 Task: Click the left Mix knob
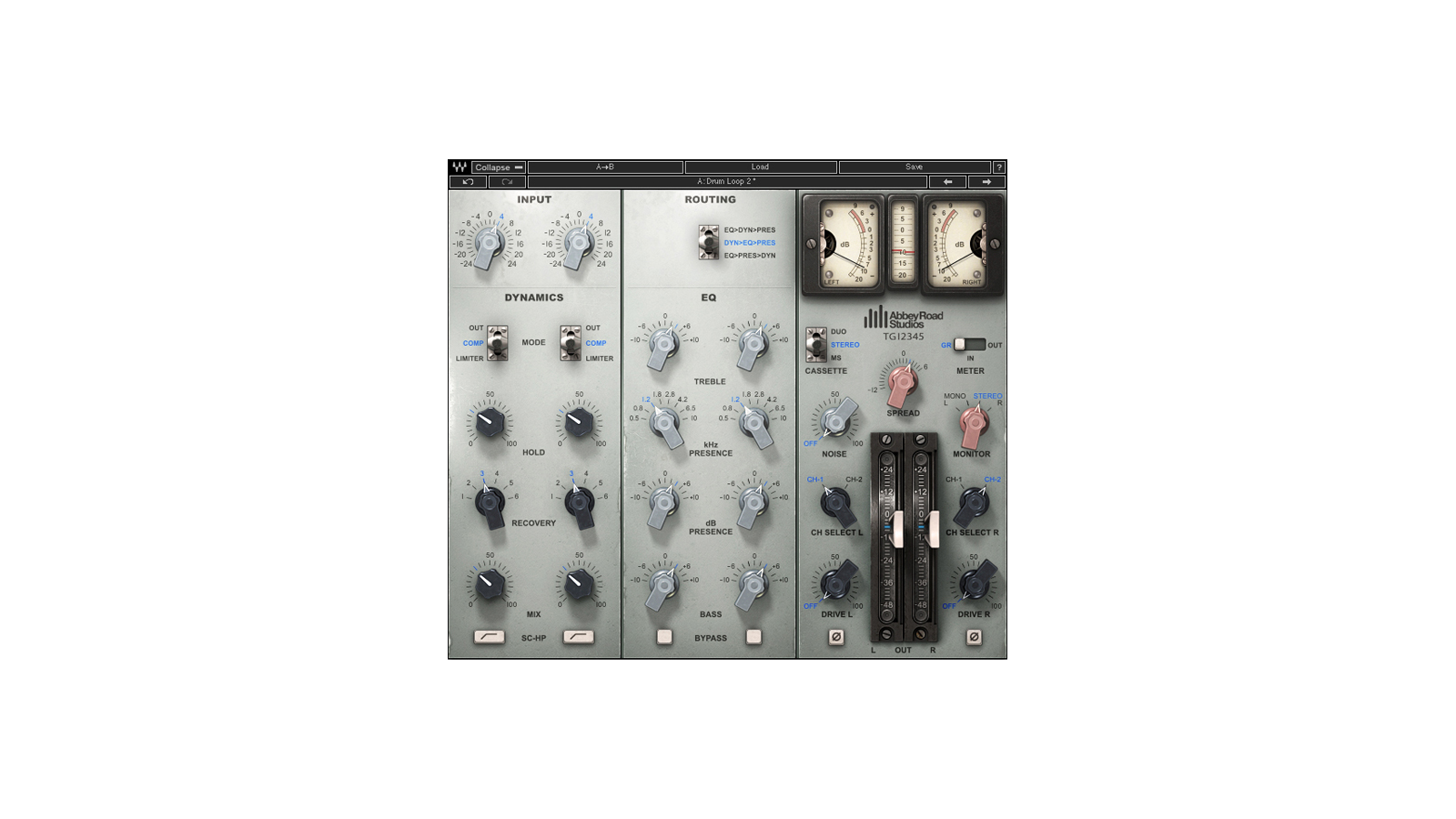tap(490, 583)
